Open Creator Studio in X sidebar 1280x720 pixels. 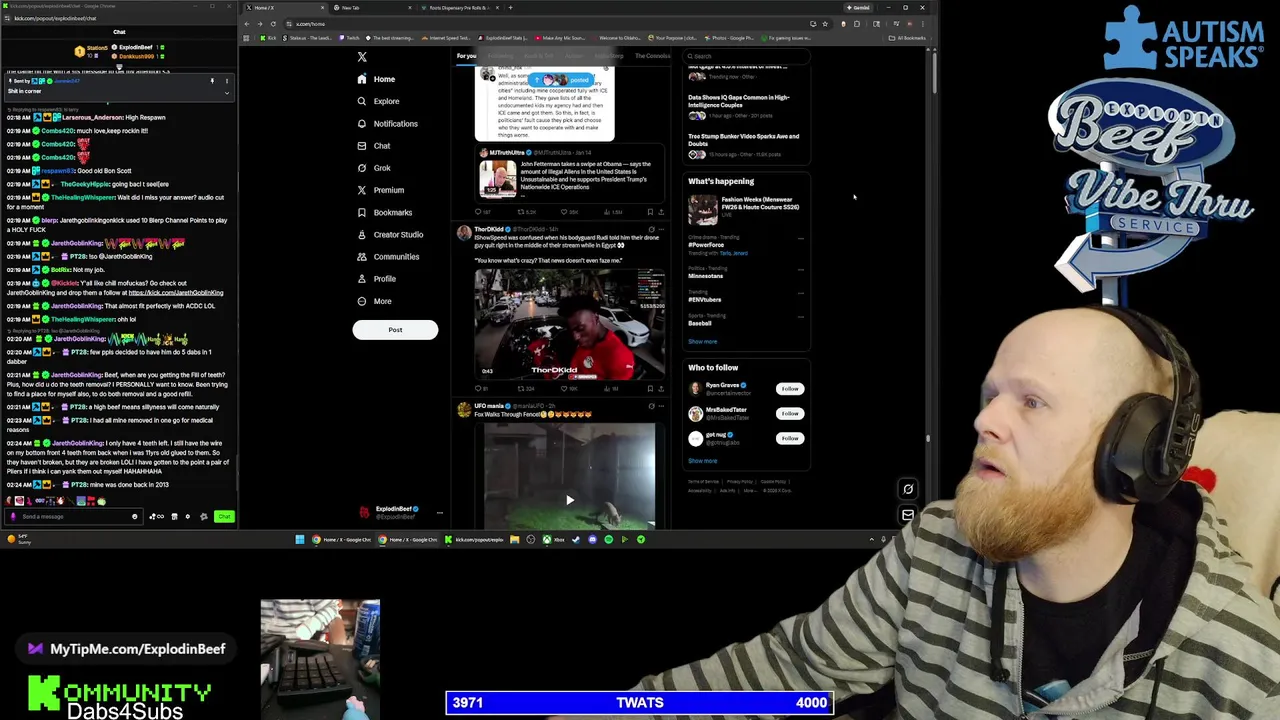point(391,234)
